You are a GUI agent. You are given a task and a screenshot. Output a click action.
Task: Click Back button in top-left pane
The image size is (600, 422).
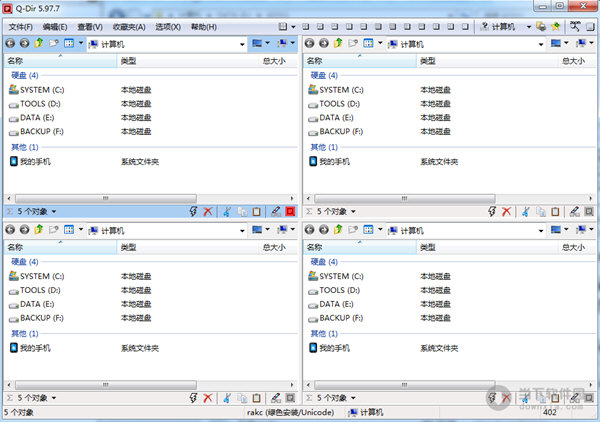(x=10, y=44)
